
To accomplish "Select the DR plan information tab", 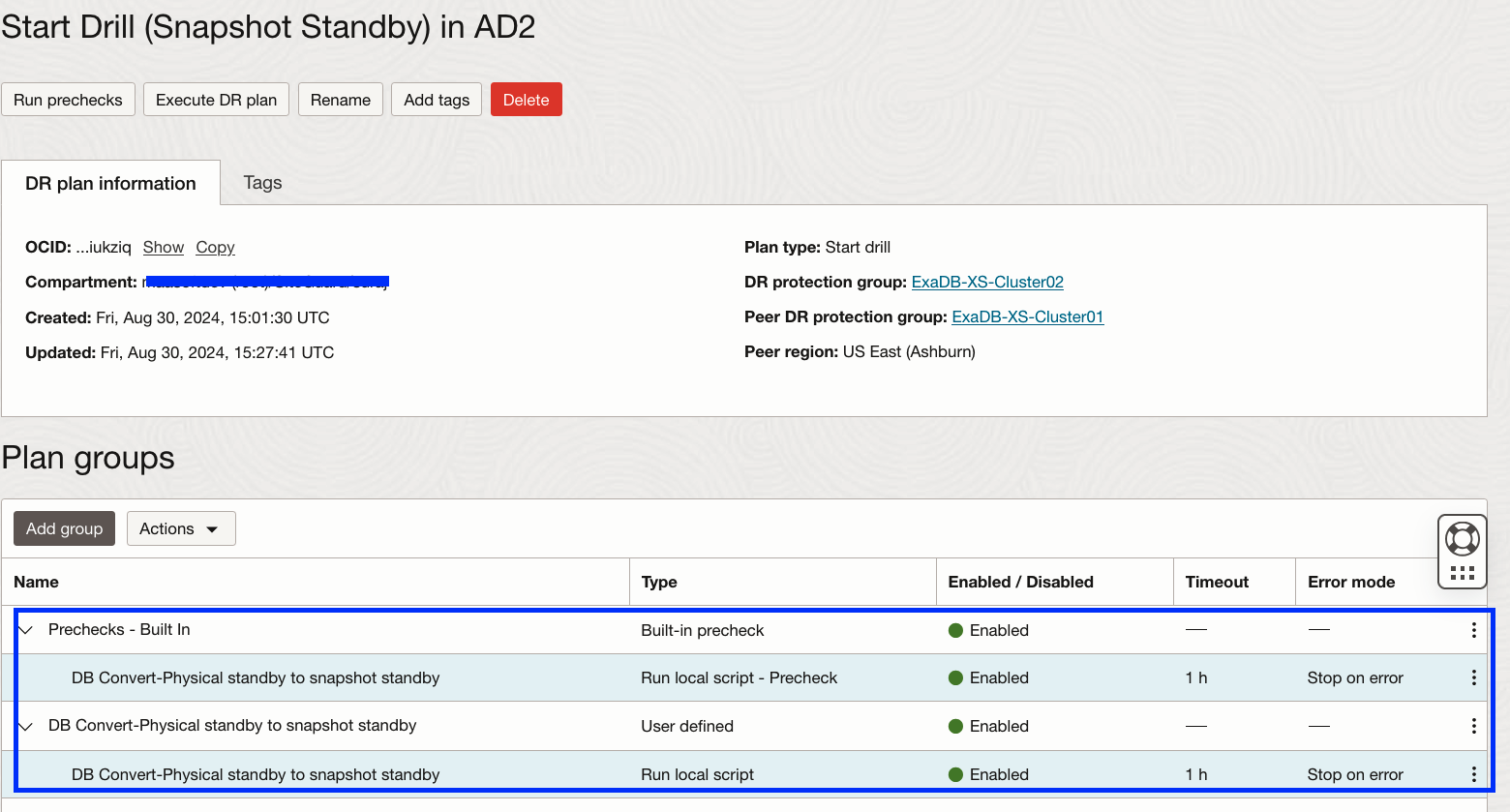I will [x=110, y=183].
